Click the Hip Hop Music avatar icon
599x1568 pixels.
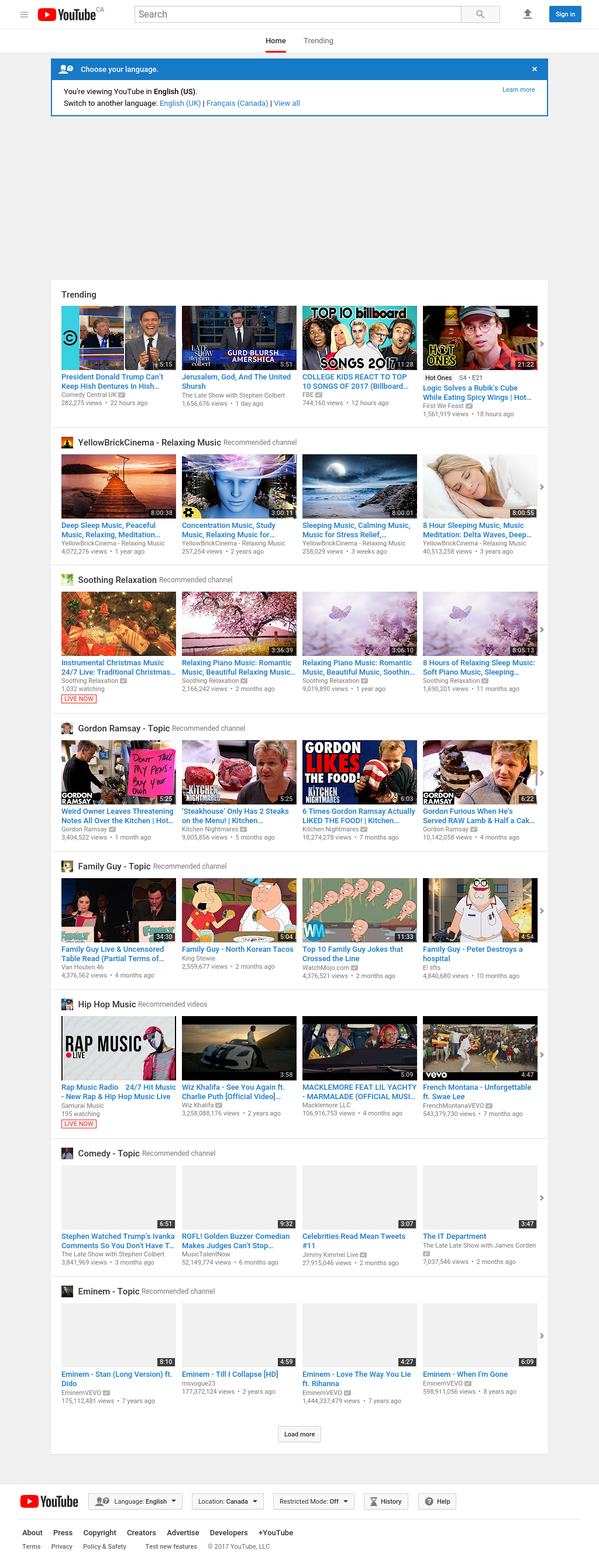click(x=67, y=1004)
